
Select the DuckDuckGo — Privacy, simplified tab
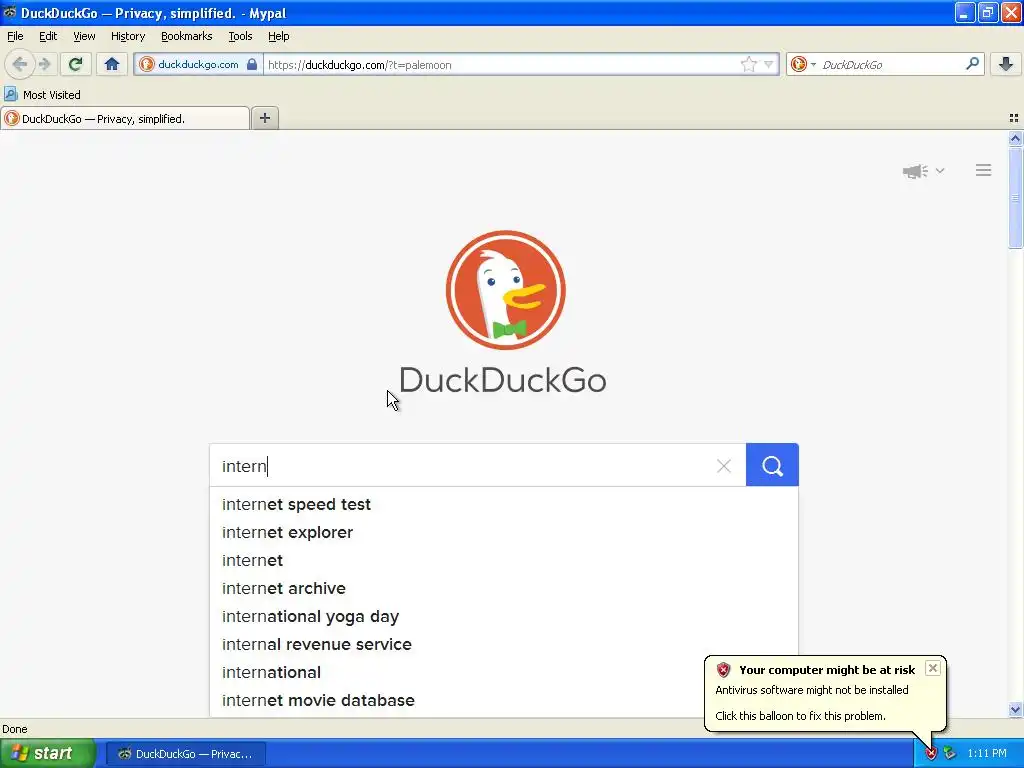(124, 119)
